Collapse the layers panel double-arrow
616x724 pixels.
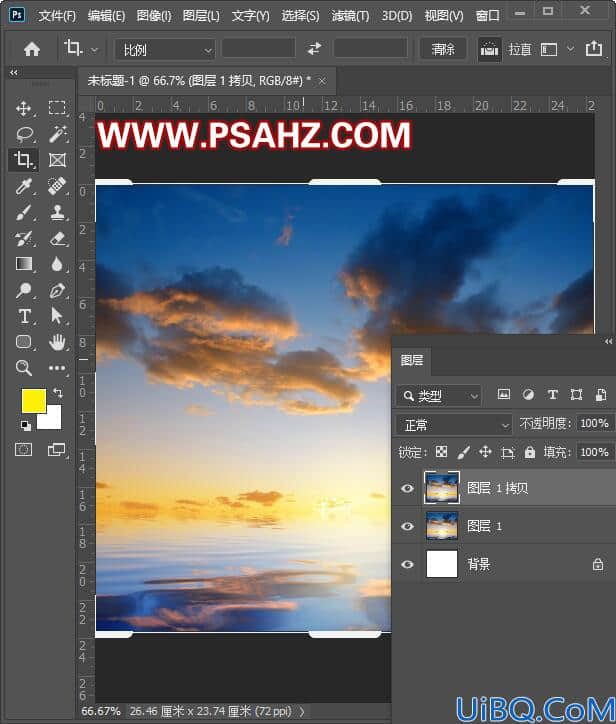coord(608,341)
